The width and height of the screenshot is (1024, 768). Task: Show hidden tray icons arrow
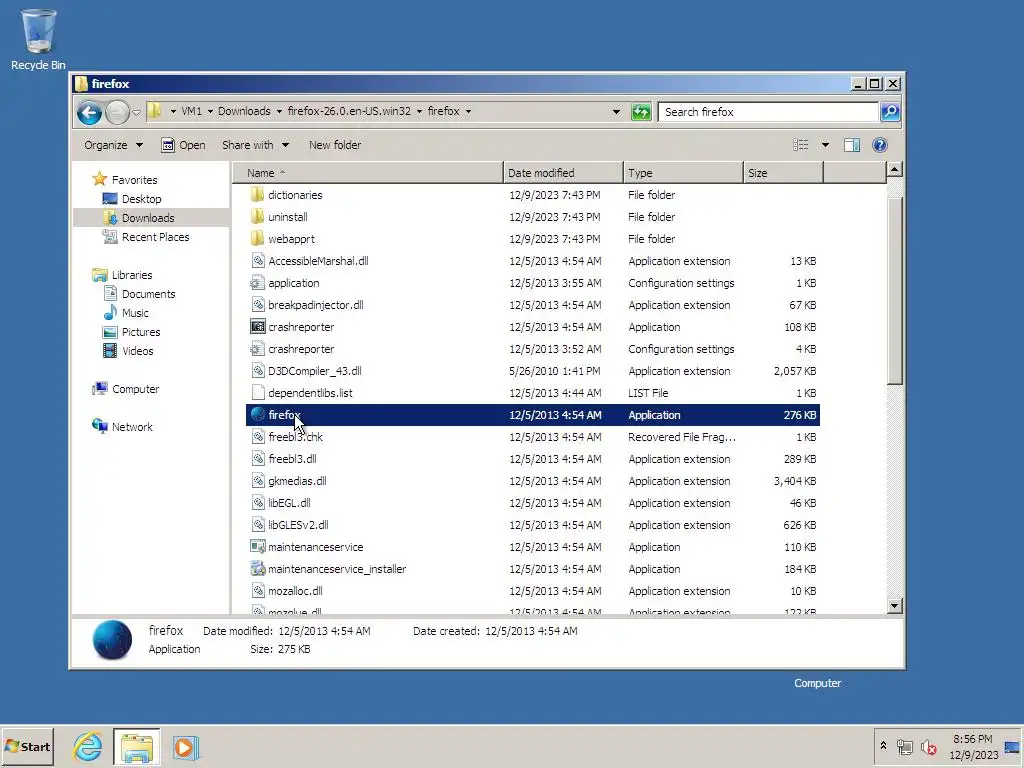point(883,745)
